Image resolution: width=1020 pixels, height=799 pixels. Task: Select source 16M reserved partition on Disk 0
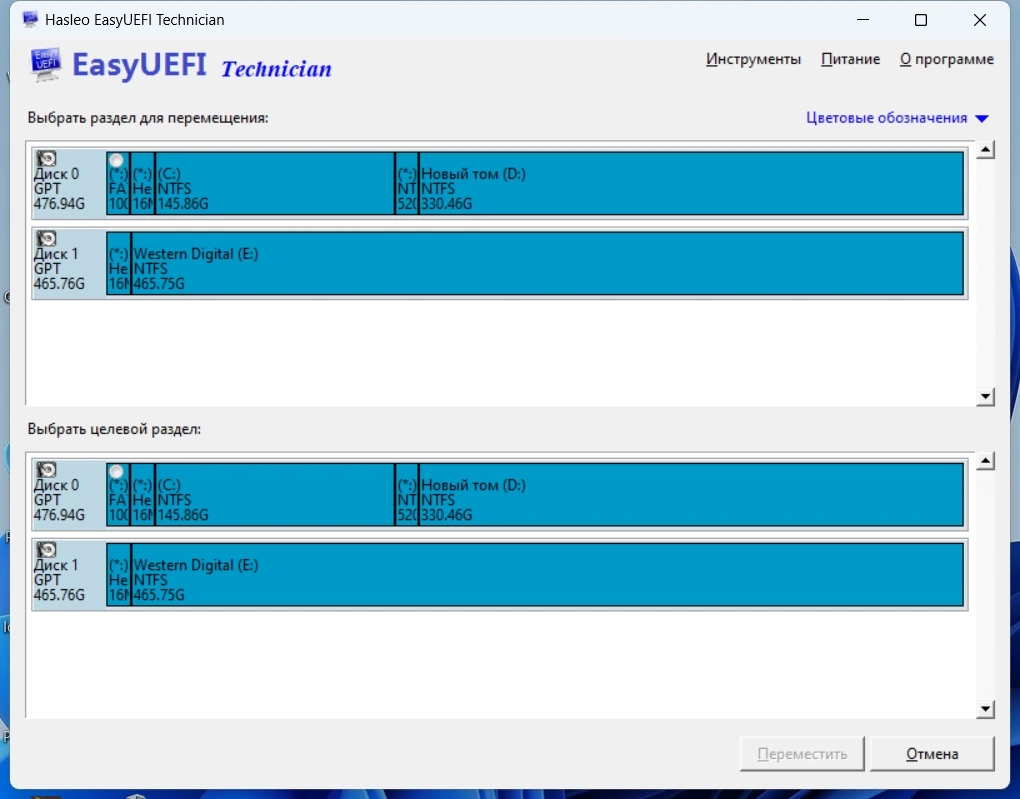tap(142, 183)
